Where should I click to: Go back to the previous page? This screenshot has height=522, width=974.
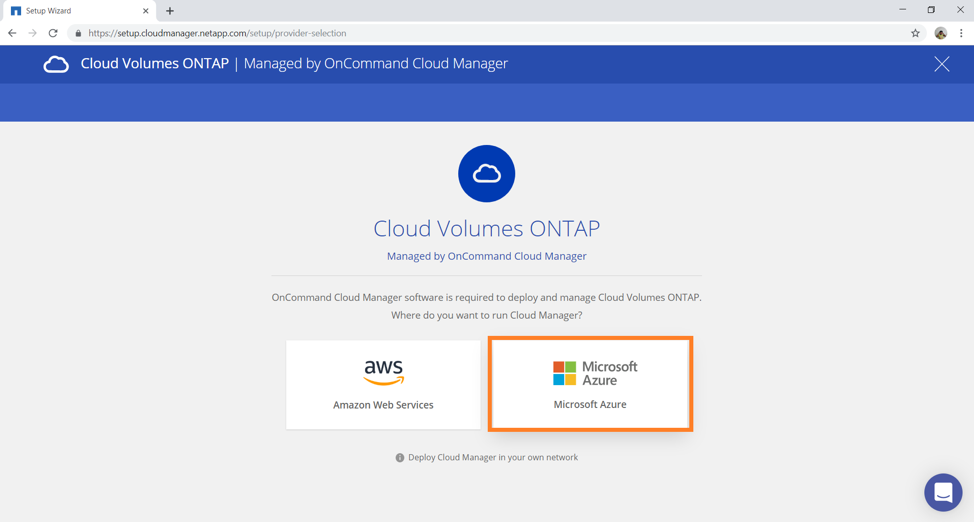12,33
